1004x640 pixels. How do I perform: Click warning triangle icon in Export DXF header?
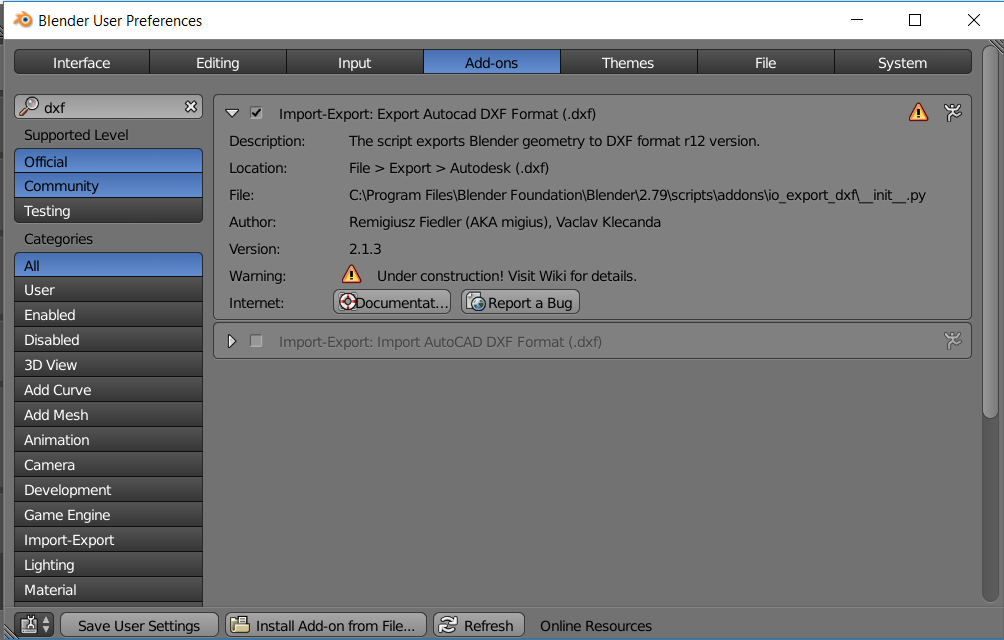point(918,113)
